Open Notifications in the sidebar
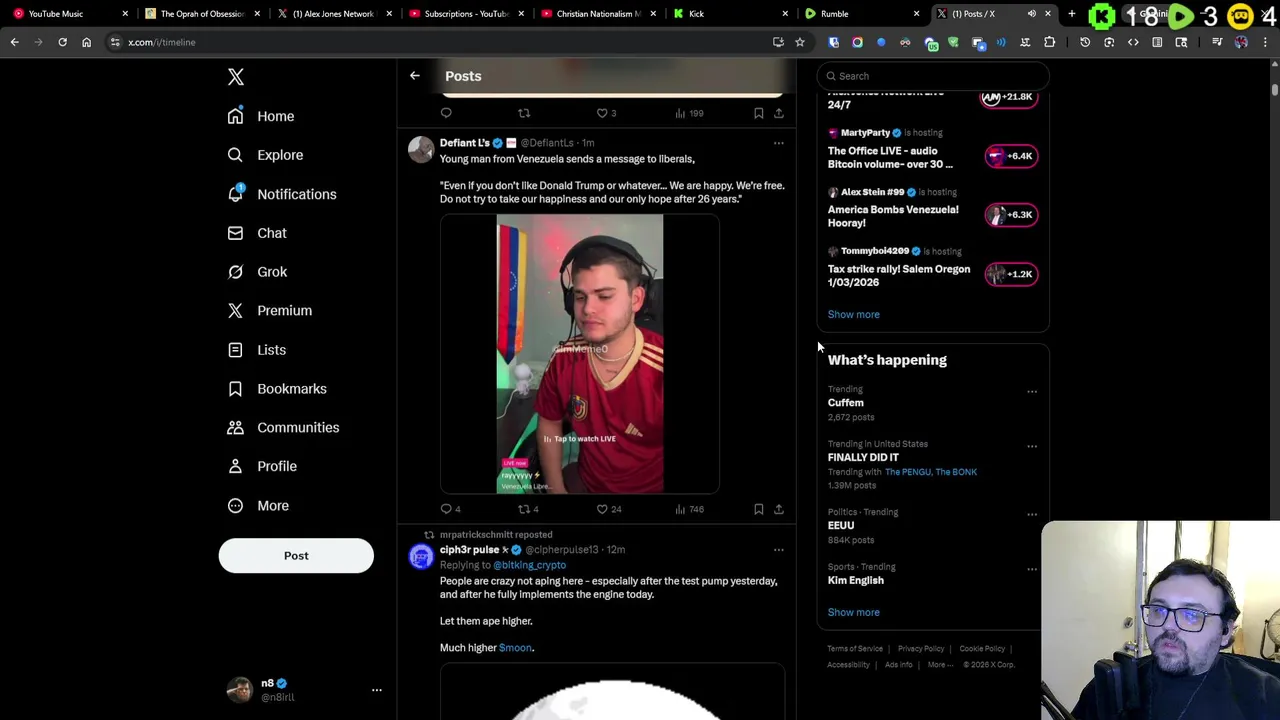The width and height of the screenshot is (1280, 720). (282, 194)
